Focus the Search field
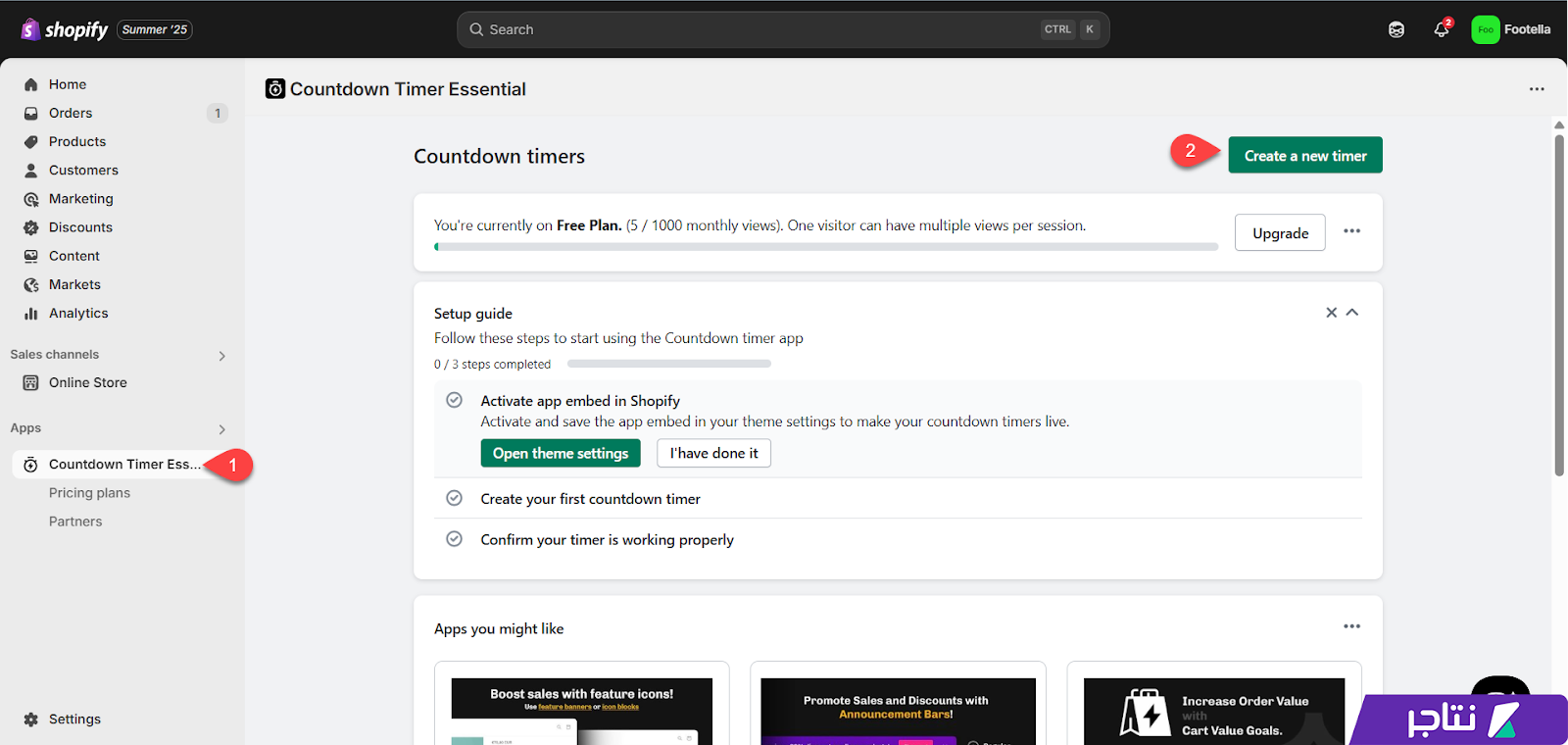The width and height of the screenshot is (1568, 745). click(x=783, y=29)
